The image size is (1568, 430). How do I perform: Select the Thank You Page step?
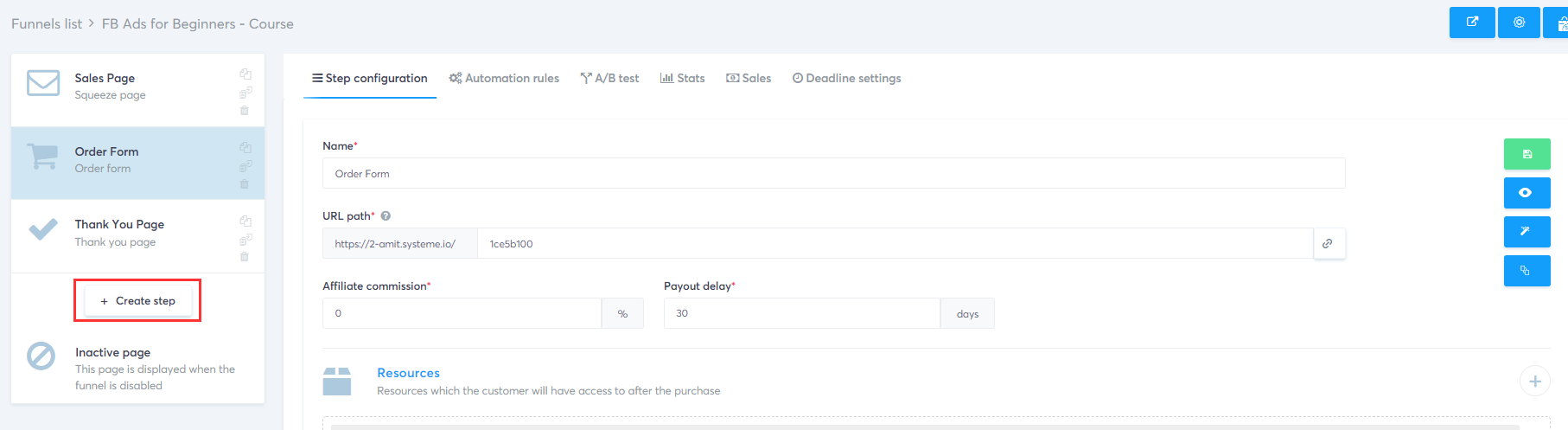[x=138, y=236]
